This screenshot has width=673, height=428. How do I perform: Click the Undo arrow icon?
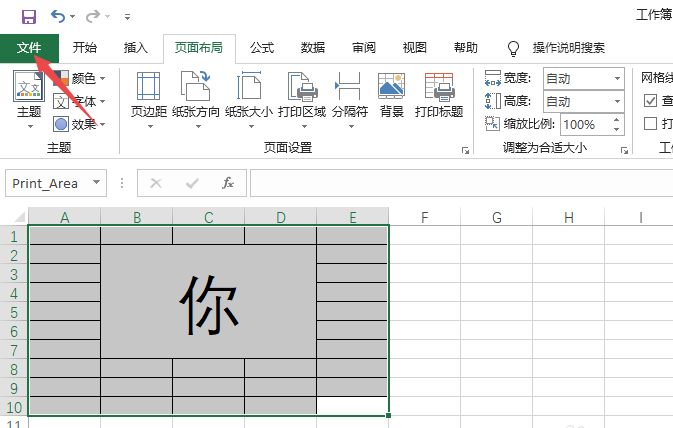tap(58, 17)
